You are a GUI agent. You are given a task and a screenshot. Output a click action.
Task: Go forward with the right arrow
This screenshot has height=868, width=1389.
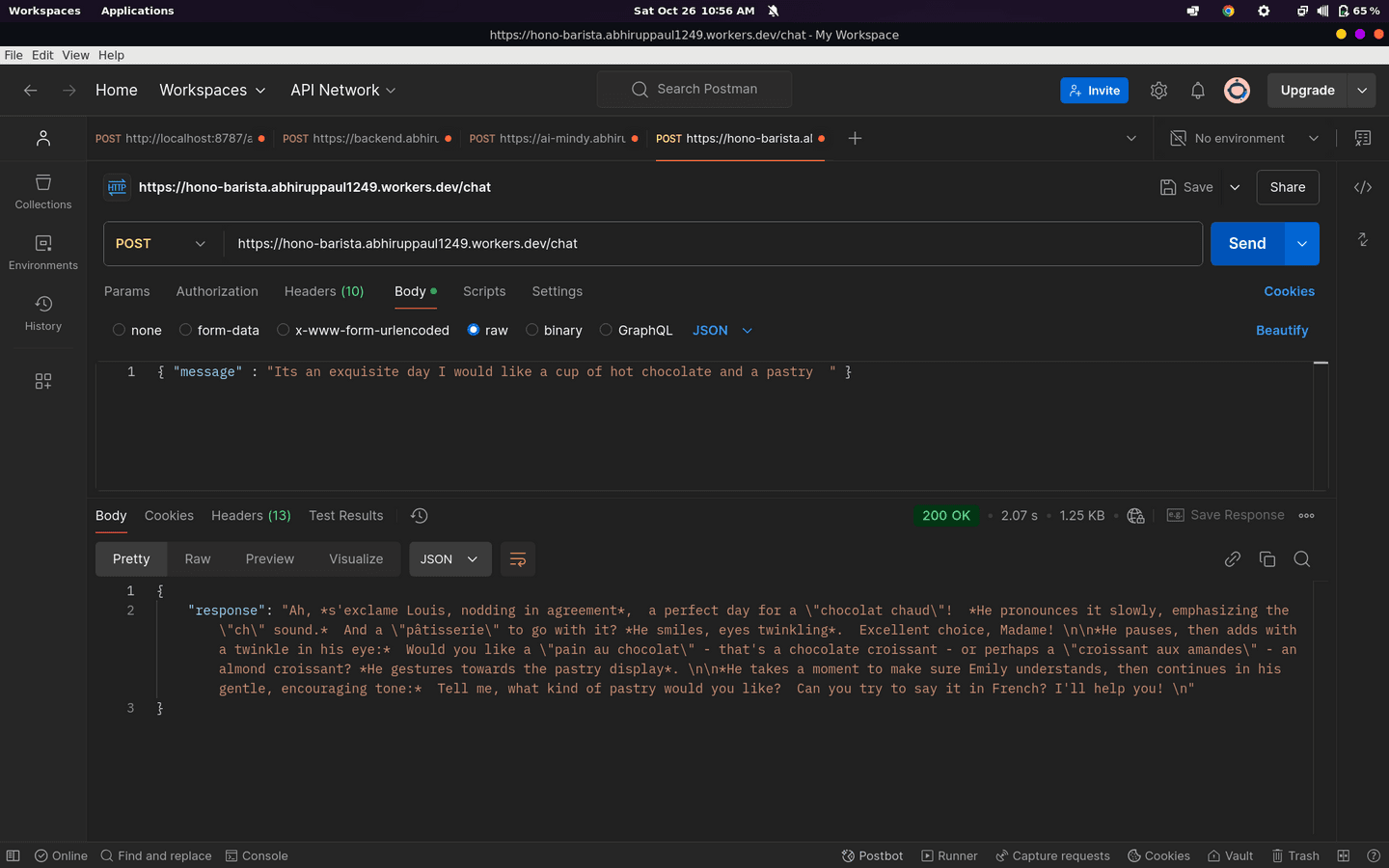69,90
